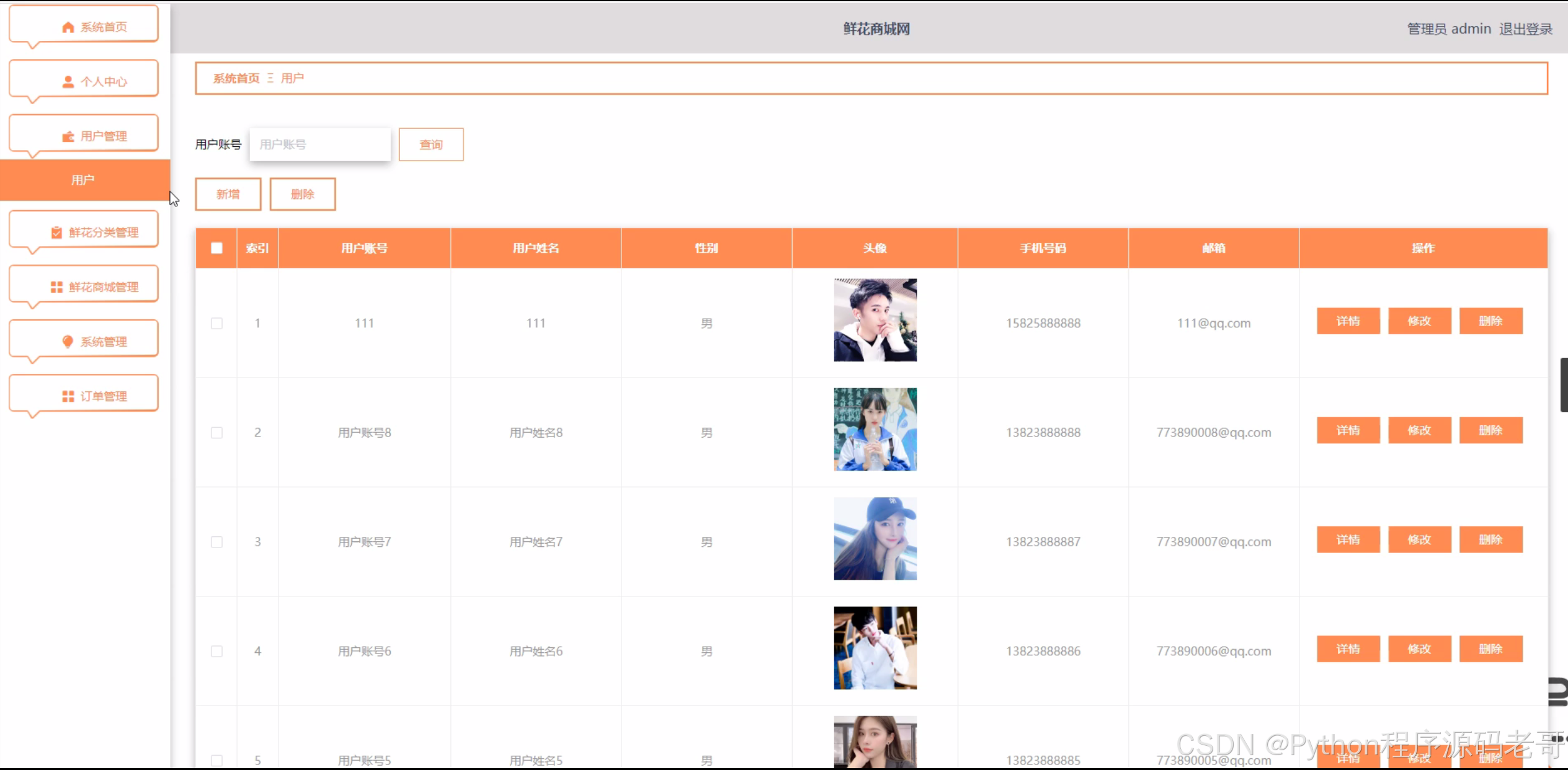This screenshot has height=770, width=1568.
Task: Toggle the select-all checkbox in table header
Action: tap(216, 248)
